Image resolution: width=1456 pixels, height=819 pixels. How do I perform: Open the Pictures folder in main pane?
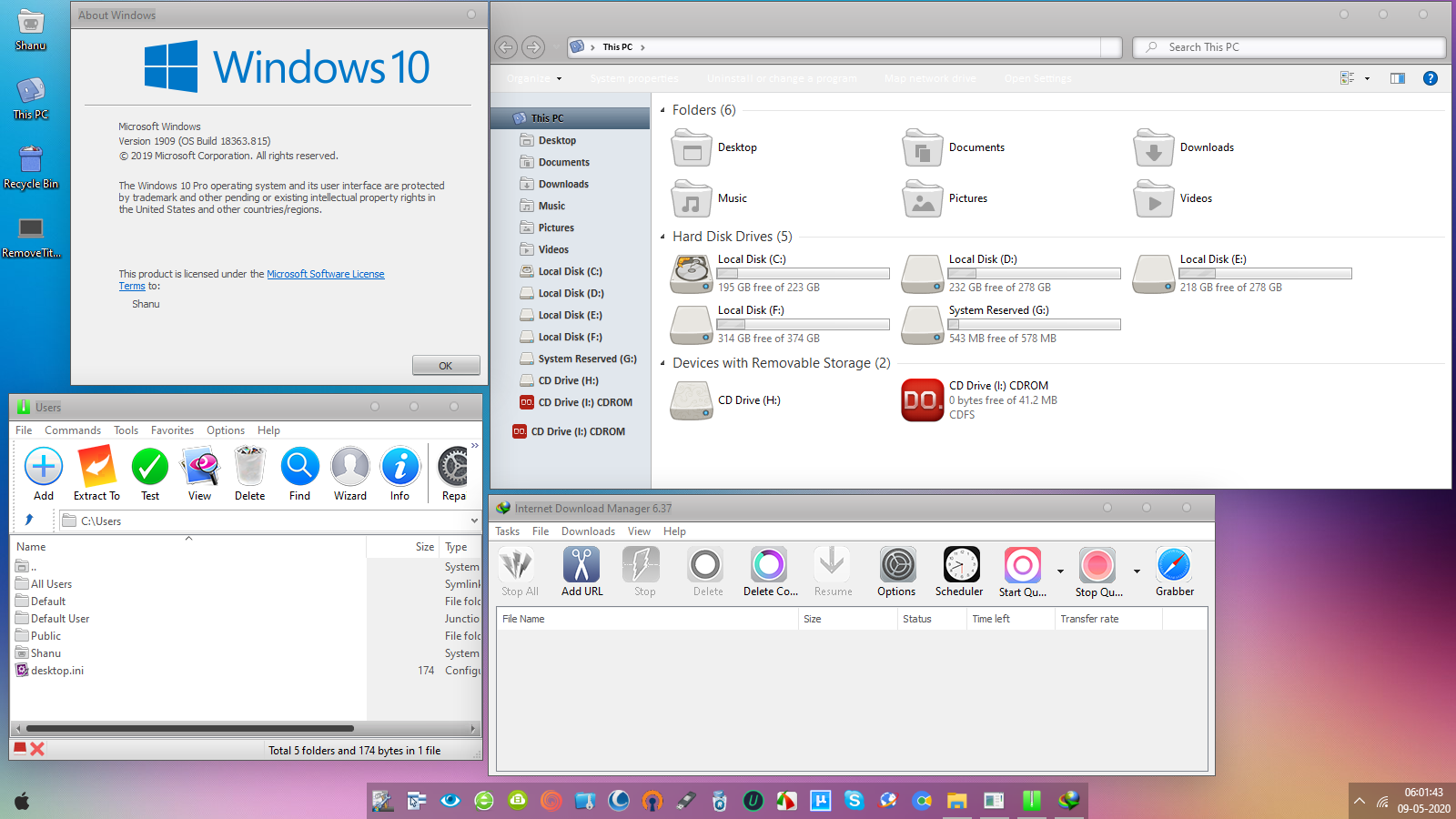coord(923,198)
